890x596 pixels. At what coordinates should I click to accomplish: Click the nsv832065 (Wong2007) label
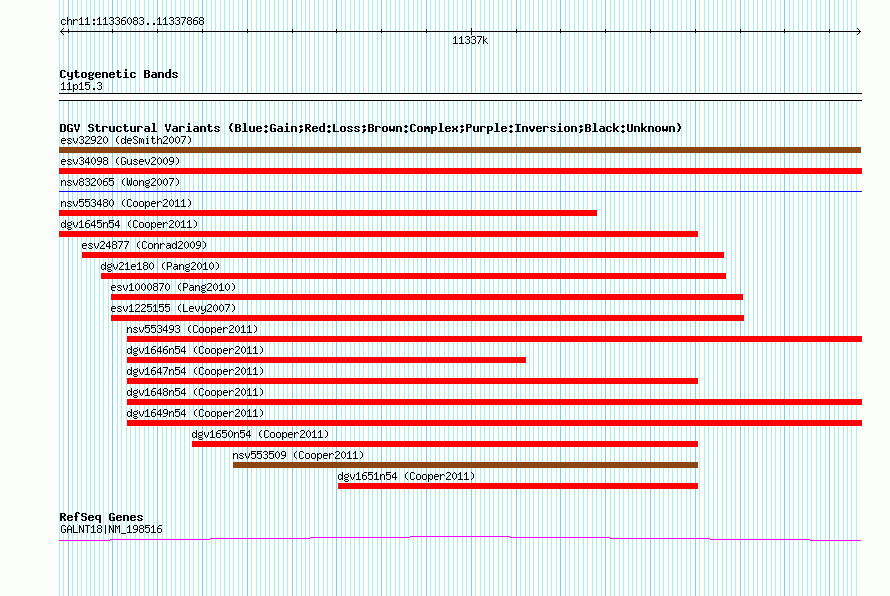point(120,182)
